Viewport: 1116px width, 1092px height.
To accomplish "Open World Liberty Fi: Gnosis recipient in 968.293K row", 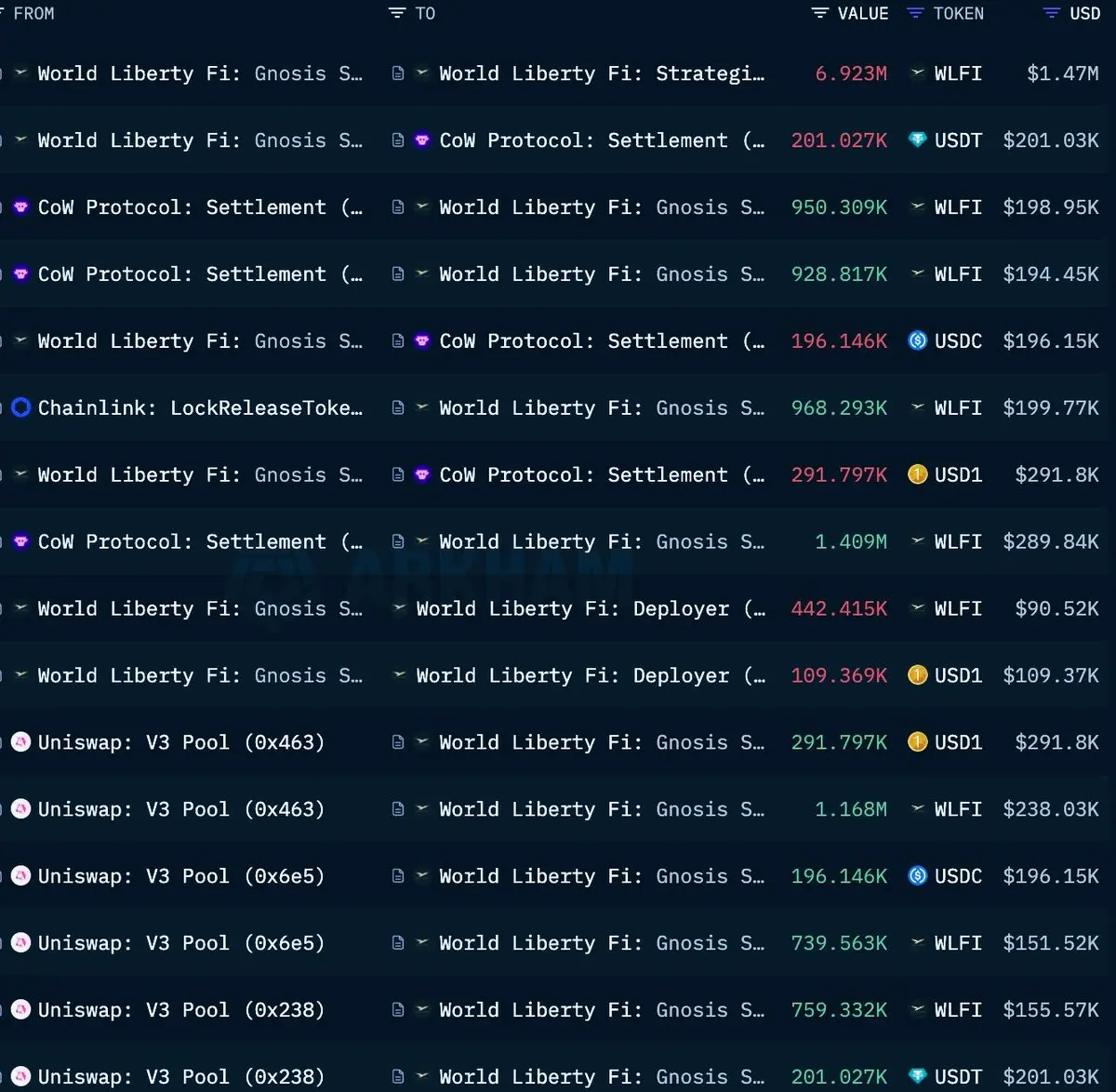I will (x=602, y=407).
